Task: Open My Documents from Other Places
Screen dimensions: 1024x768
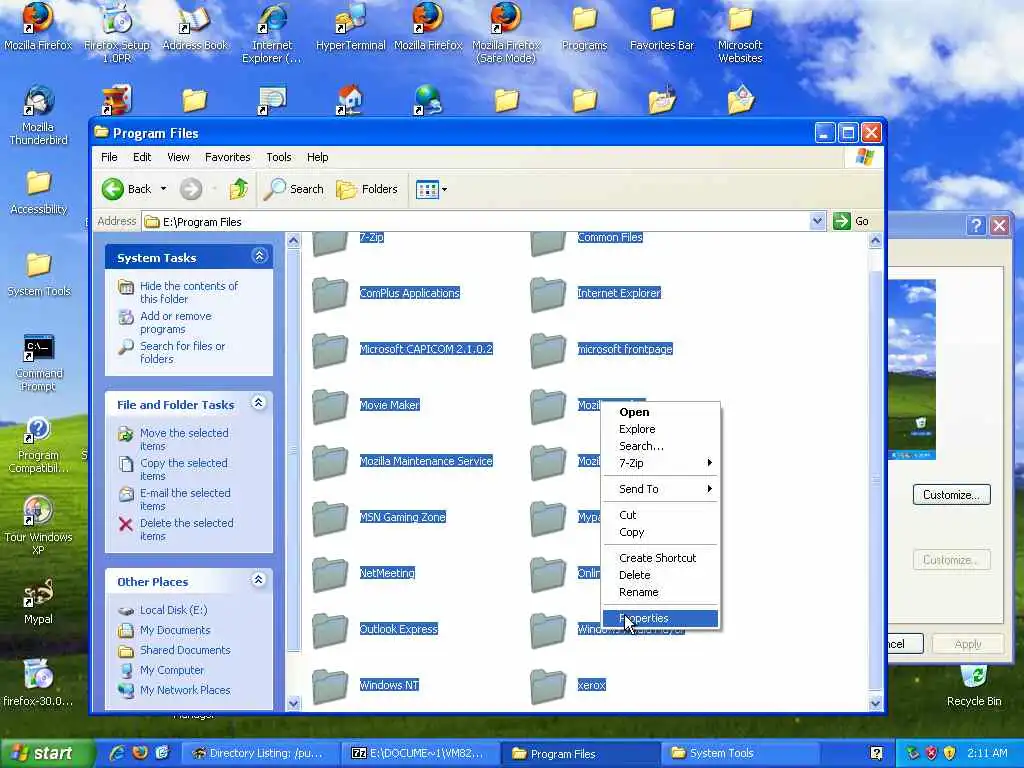Action: 175,630
